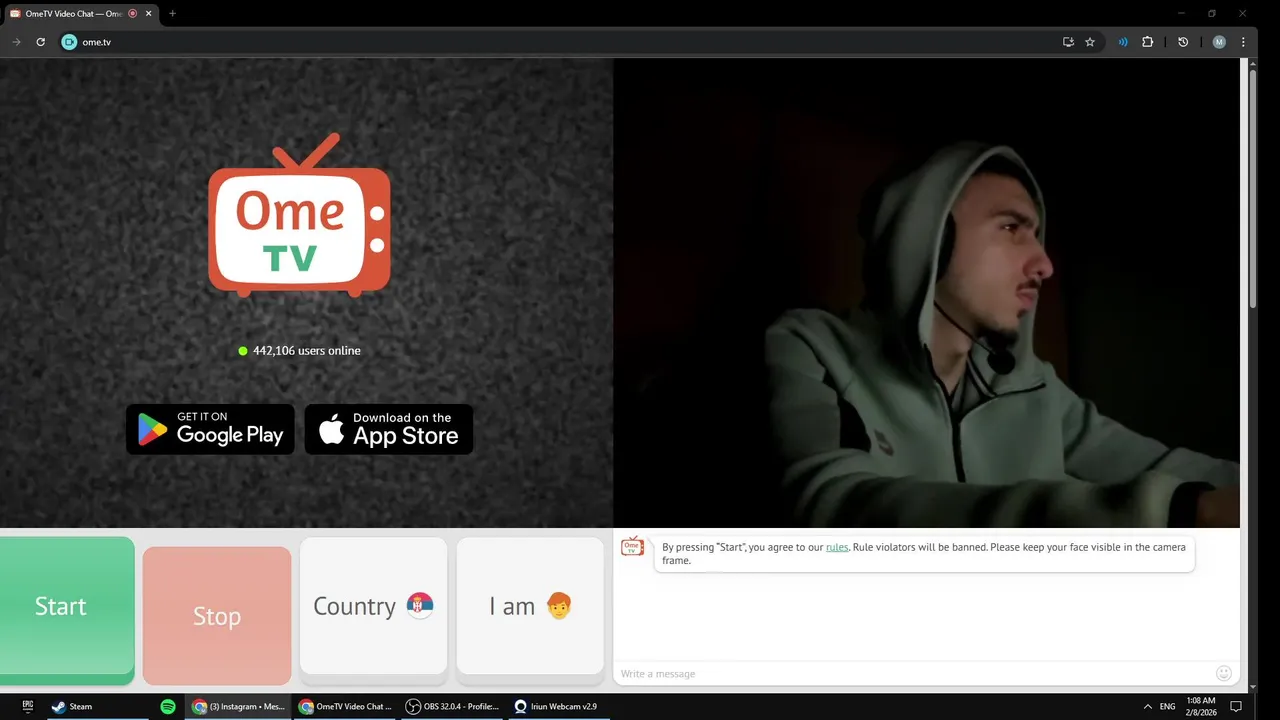Screen dimensions: 1280x720
Task: Click the '442,106 users online' counter
Action: (x=300, y=351)
